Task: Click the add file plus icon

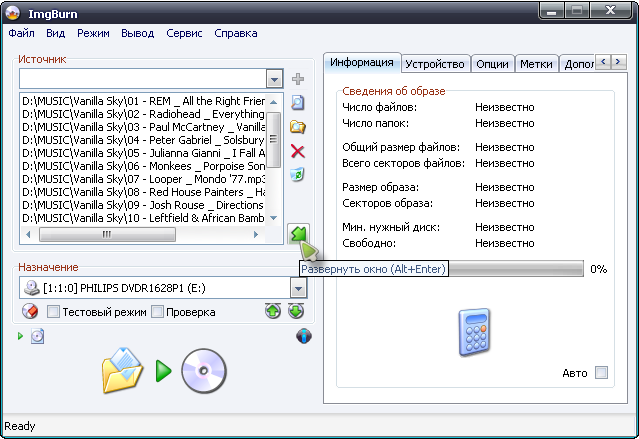Action: pyautogui.click(x=297, y=79)
